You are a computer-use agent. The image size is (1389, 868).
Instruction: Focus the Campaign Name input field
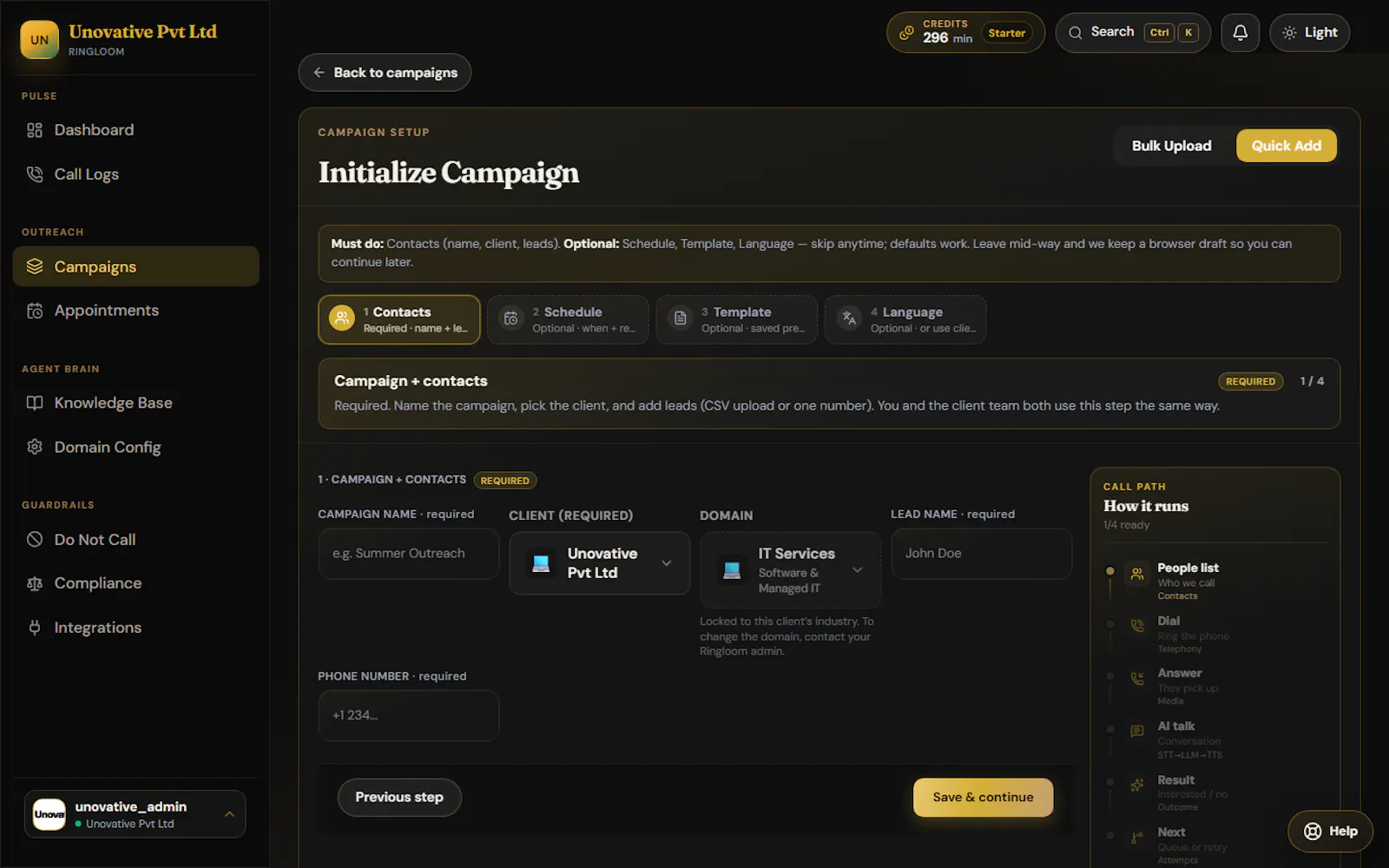[x=408, y=554]
